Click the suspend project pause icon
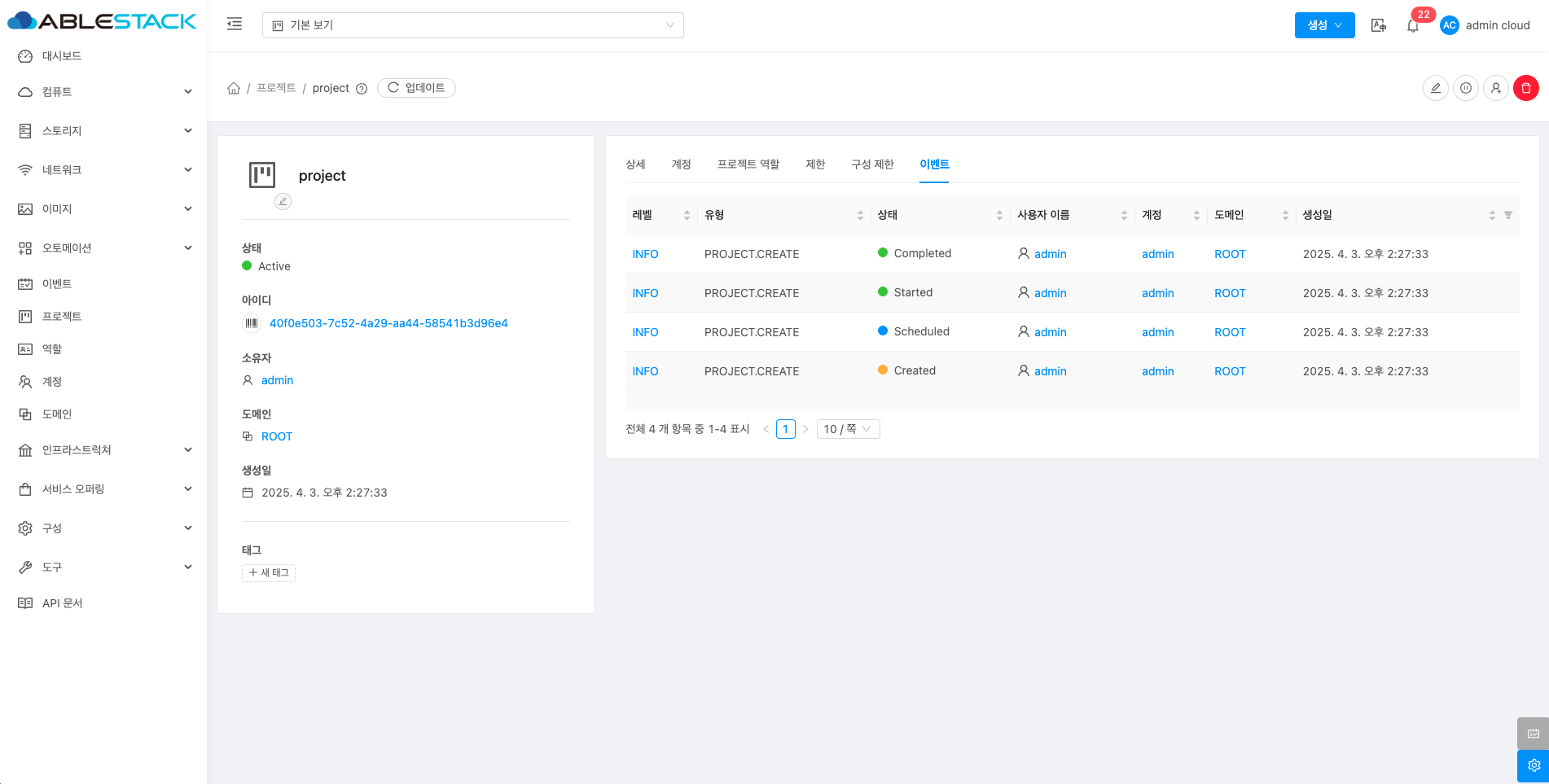This screenshot has width=1549, height=784. pos(1465,88)
